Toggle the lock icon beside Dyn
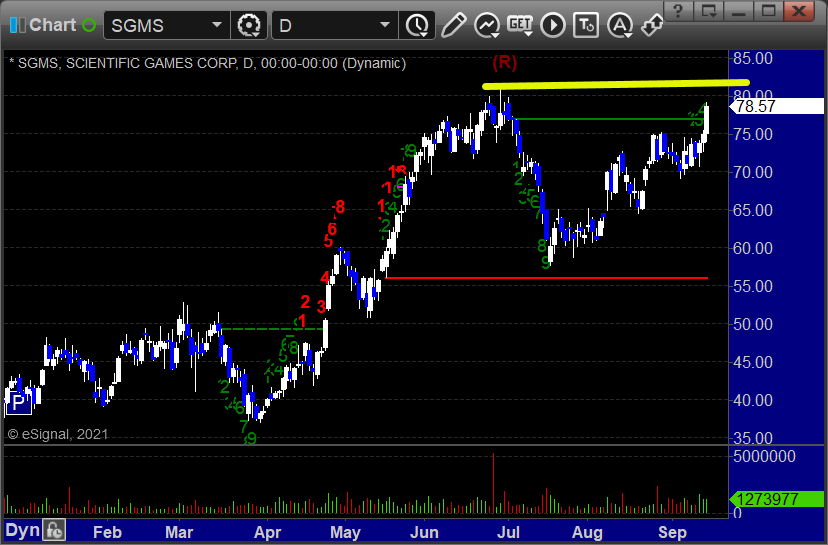 pyautogui.click(x=54, y=530)
